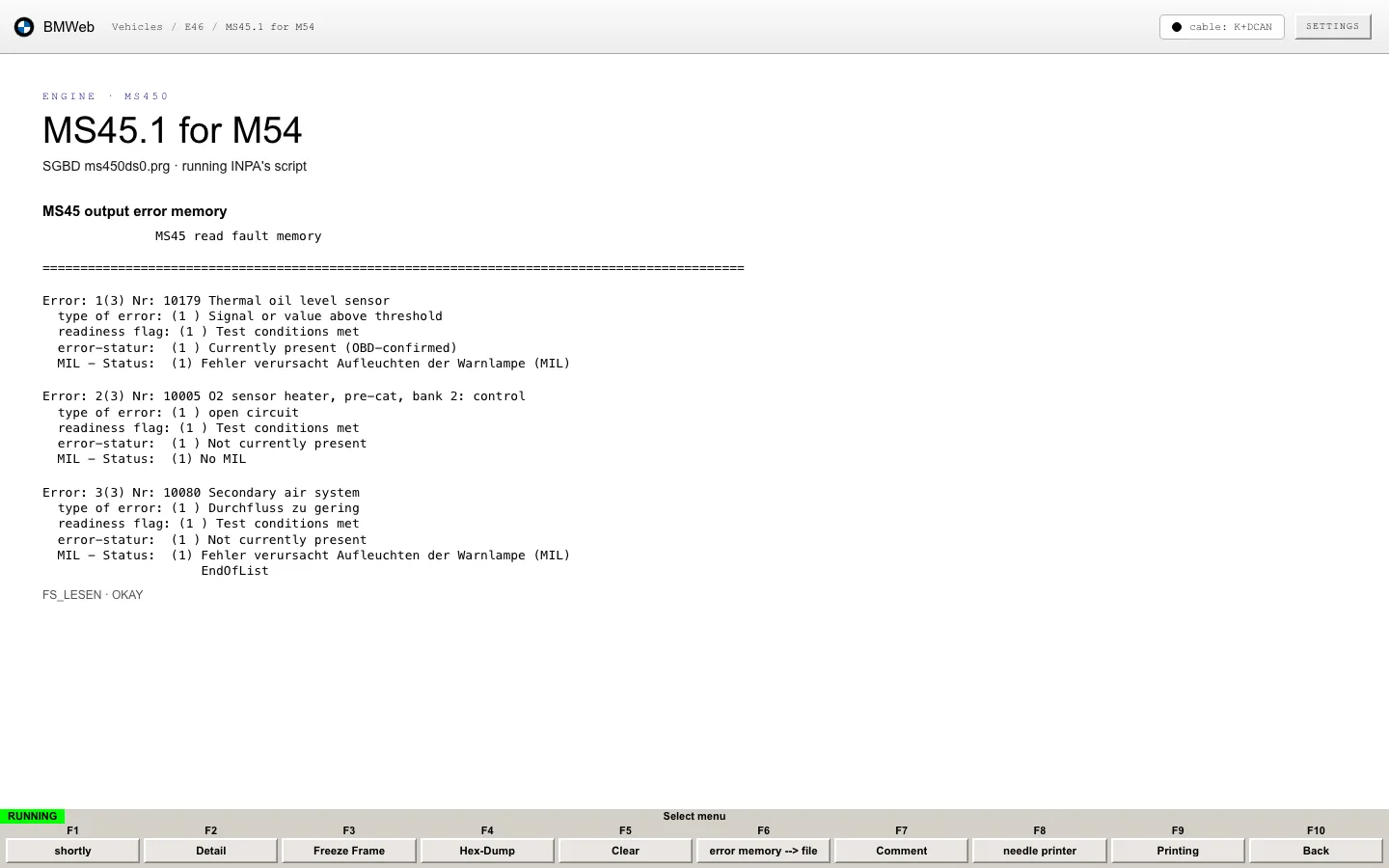This screenshot has width=1389, height=868.
Task: Click SGBD ms450ds0.prg subtitle text
Action: [175, 166]
